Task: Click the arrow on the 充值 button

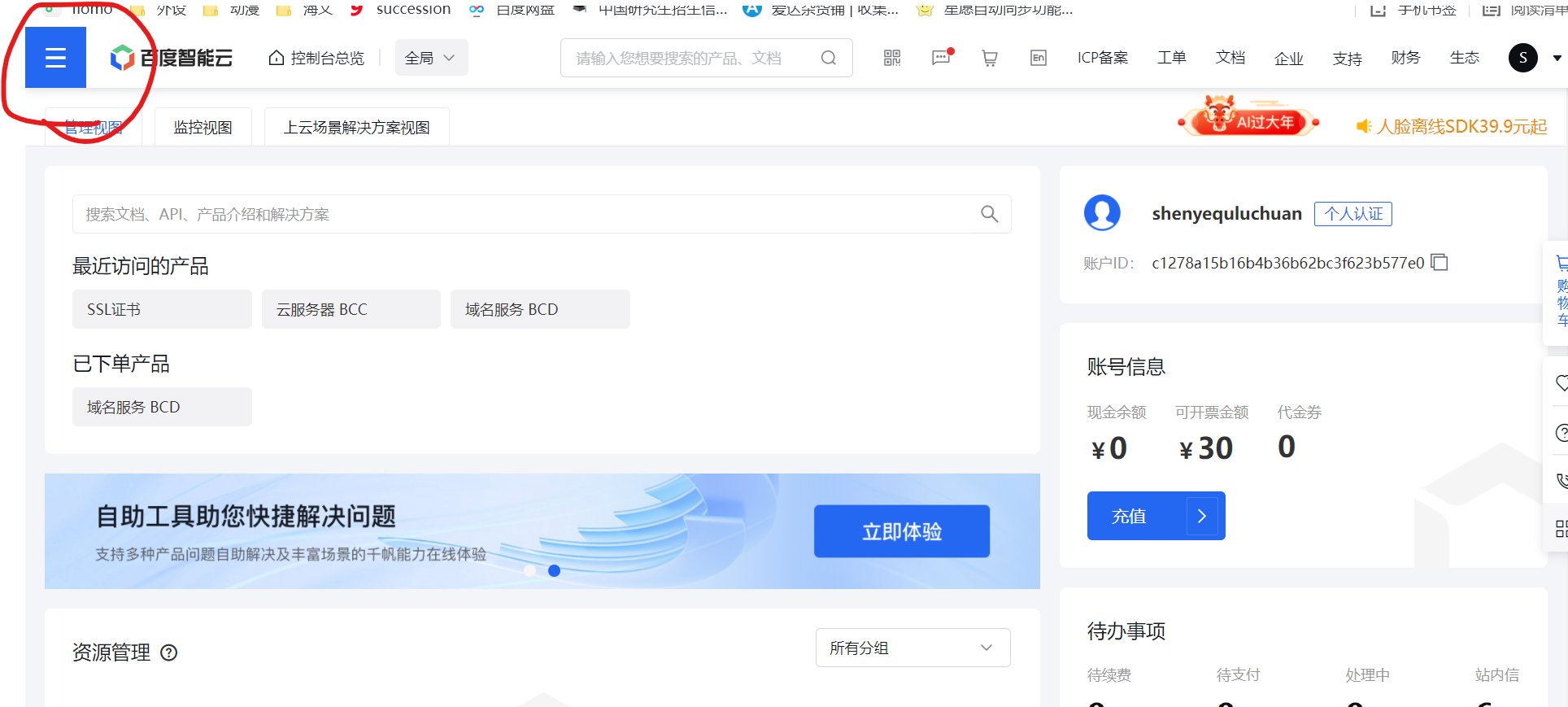Action: tap(1202, 516)
